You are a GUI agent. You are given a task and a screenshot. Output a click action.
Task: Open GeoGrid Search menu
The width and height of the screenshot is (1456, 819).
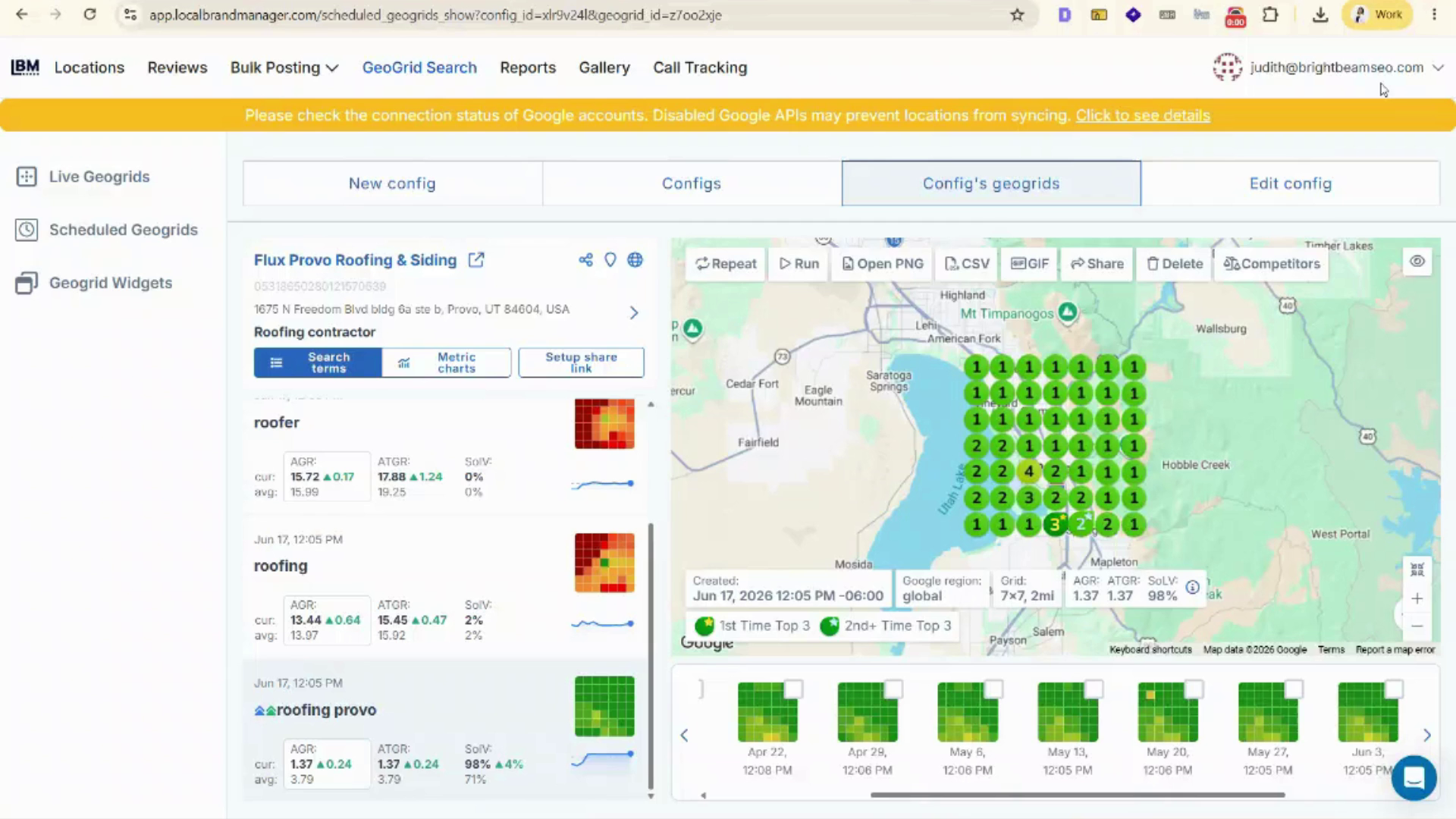[x=419, y=67]
